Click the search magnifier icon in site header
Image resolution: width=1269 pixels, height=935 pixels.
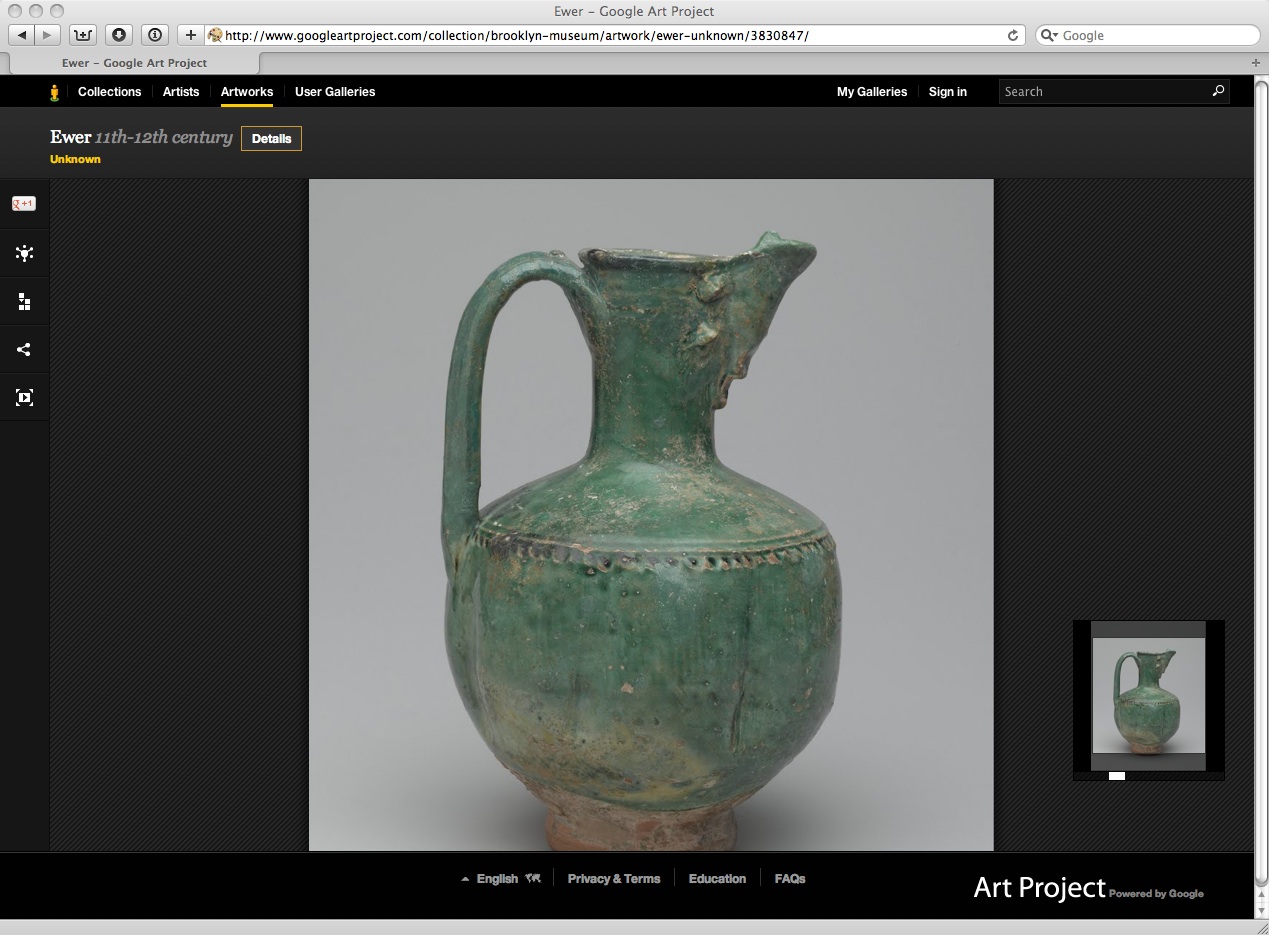1218,91
